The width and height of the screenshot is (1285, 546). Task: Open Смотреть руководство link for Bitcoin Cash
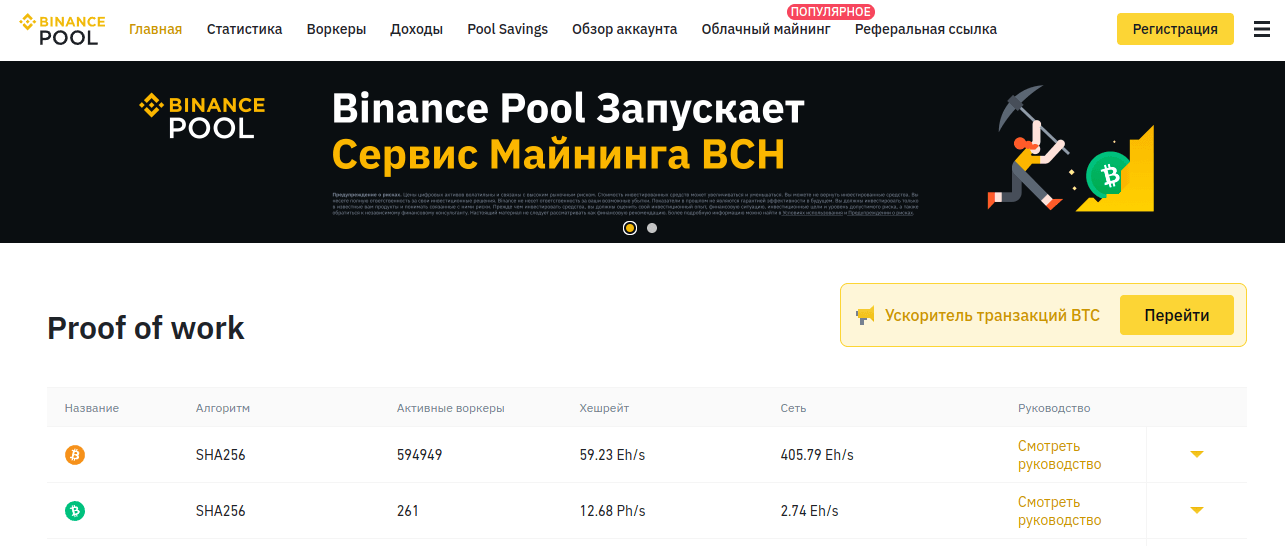pos(1059,511)
